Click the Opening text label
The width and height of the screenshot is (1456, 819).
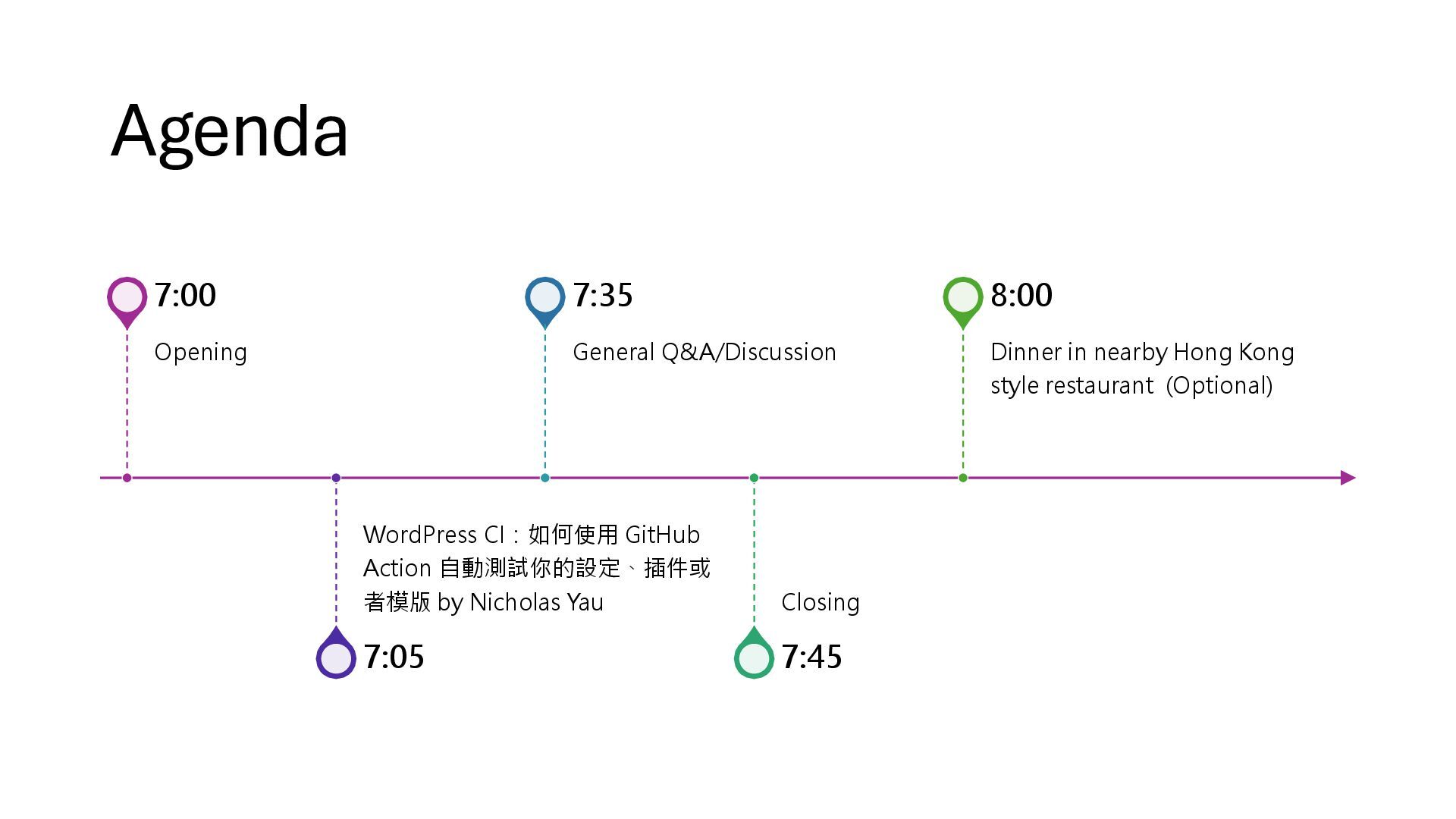tap(200, 353)
